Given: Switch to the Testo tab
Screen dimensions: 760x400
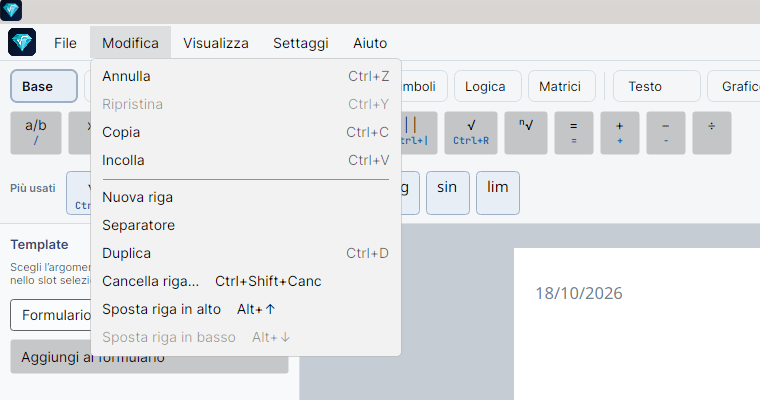Looking at the screenshot, I should 657,86.
